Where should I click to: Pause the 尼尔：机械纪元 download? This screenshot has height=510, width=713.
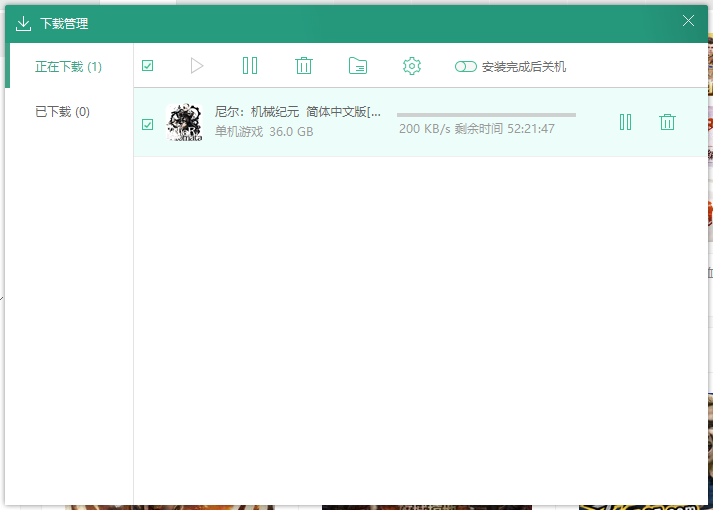click(625, 122)
